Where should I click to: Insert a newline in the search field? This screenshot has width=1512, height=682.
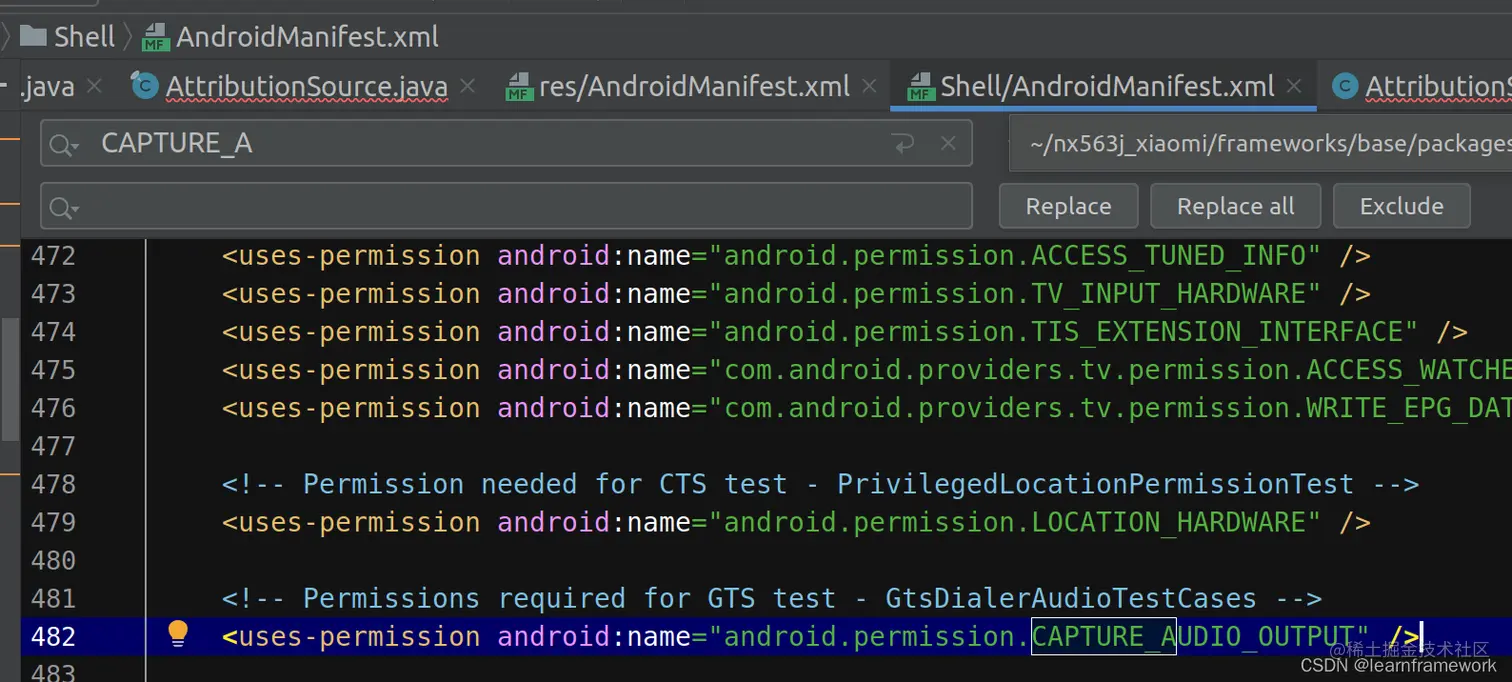[x=903, y=144]
